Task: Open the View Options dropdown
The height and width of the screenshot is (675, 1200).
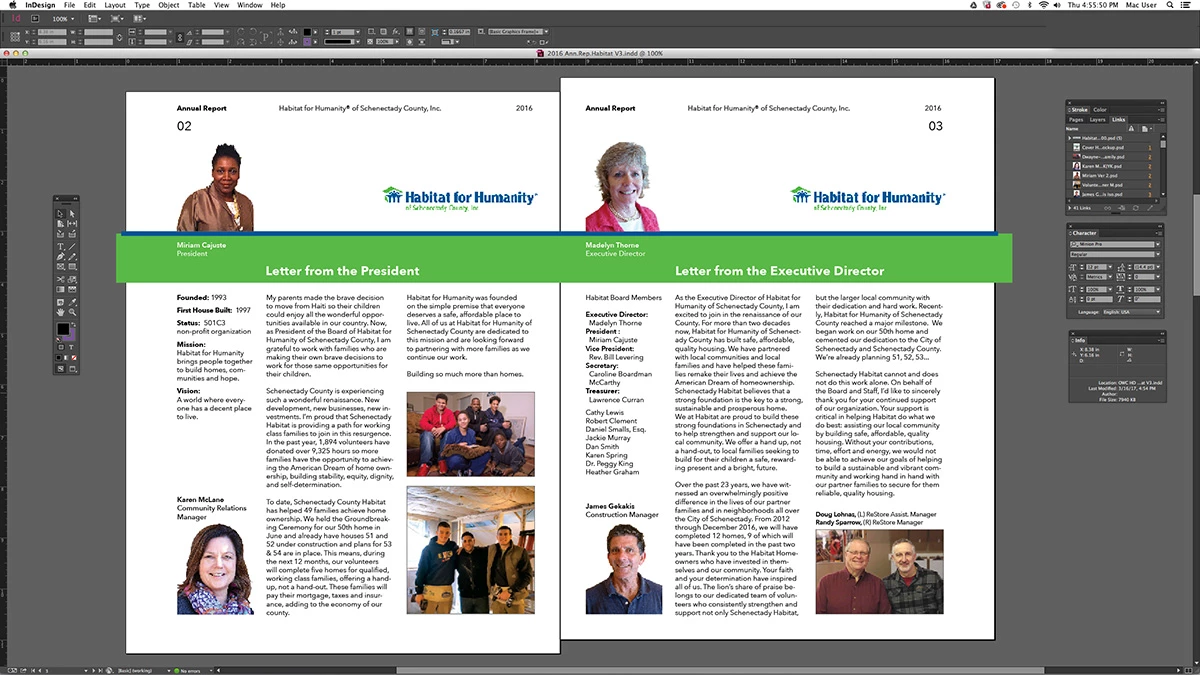Action: point(94,18)
